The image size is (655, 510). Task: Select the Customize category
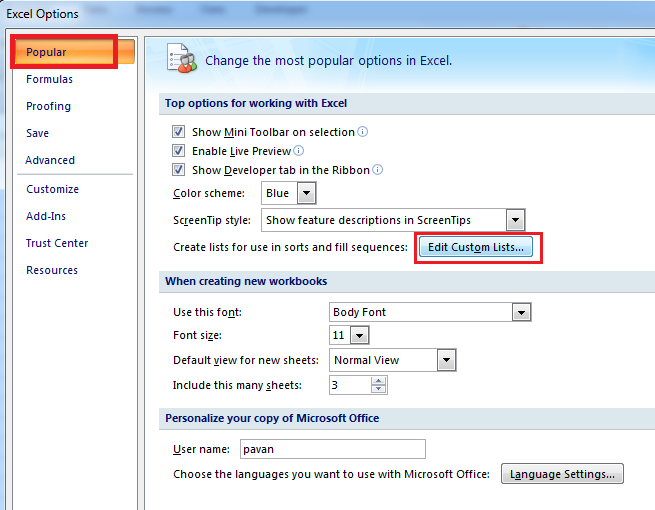pyautogui.click(x=52, y=189)
